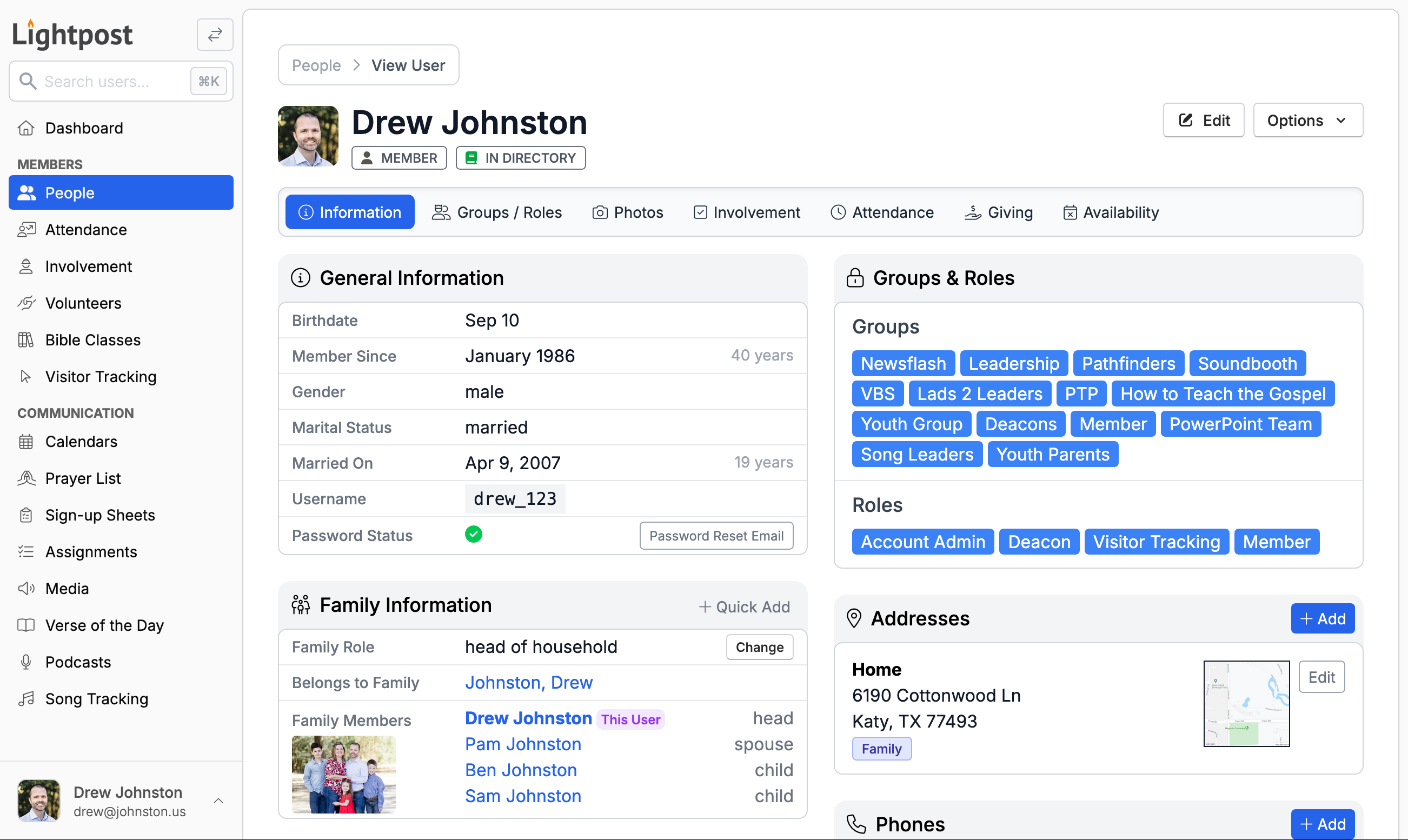Collapse the sidebar with the arrows icon

(x=215, y=35)
